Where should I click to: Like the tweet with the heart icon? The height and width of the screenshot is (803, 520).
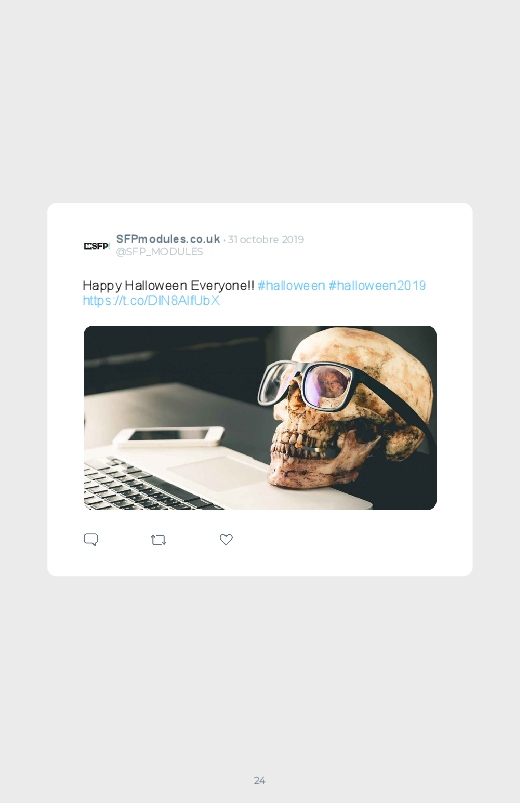226,539
